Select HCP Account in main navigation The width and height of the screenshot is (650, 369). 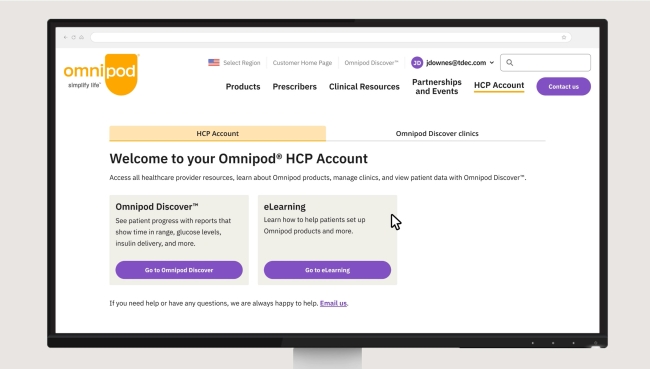pos(499,85)
